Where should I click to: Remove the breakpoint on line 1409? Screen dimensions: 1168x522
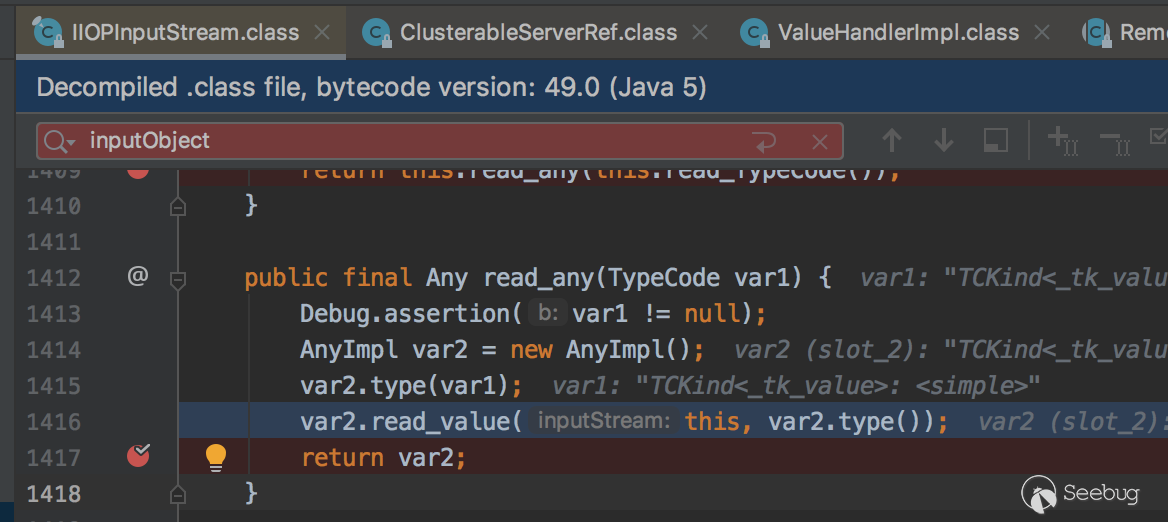(x=138, y=171)
